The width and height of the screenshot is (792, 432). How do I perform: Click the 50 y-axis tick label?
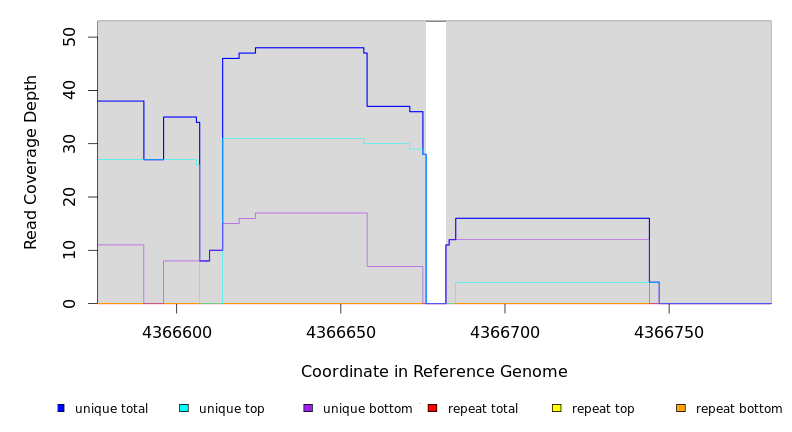[x=69, y=37]
